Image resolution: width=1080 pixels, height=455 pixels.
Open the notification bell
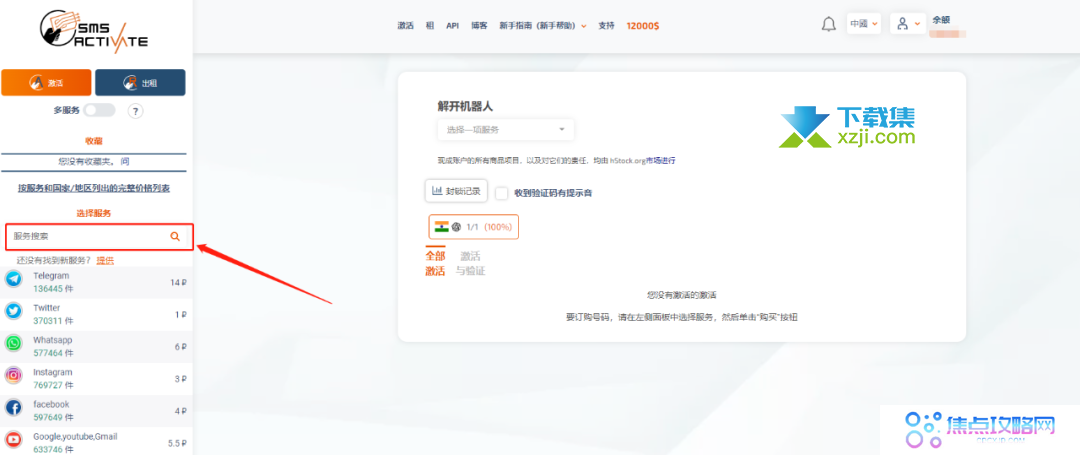pyautogui.click(x=829, y=25)
